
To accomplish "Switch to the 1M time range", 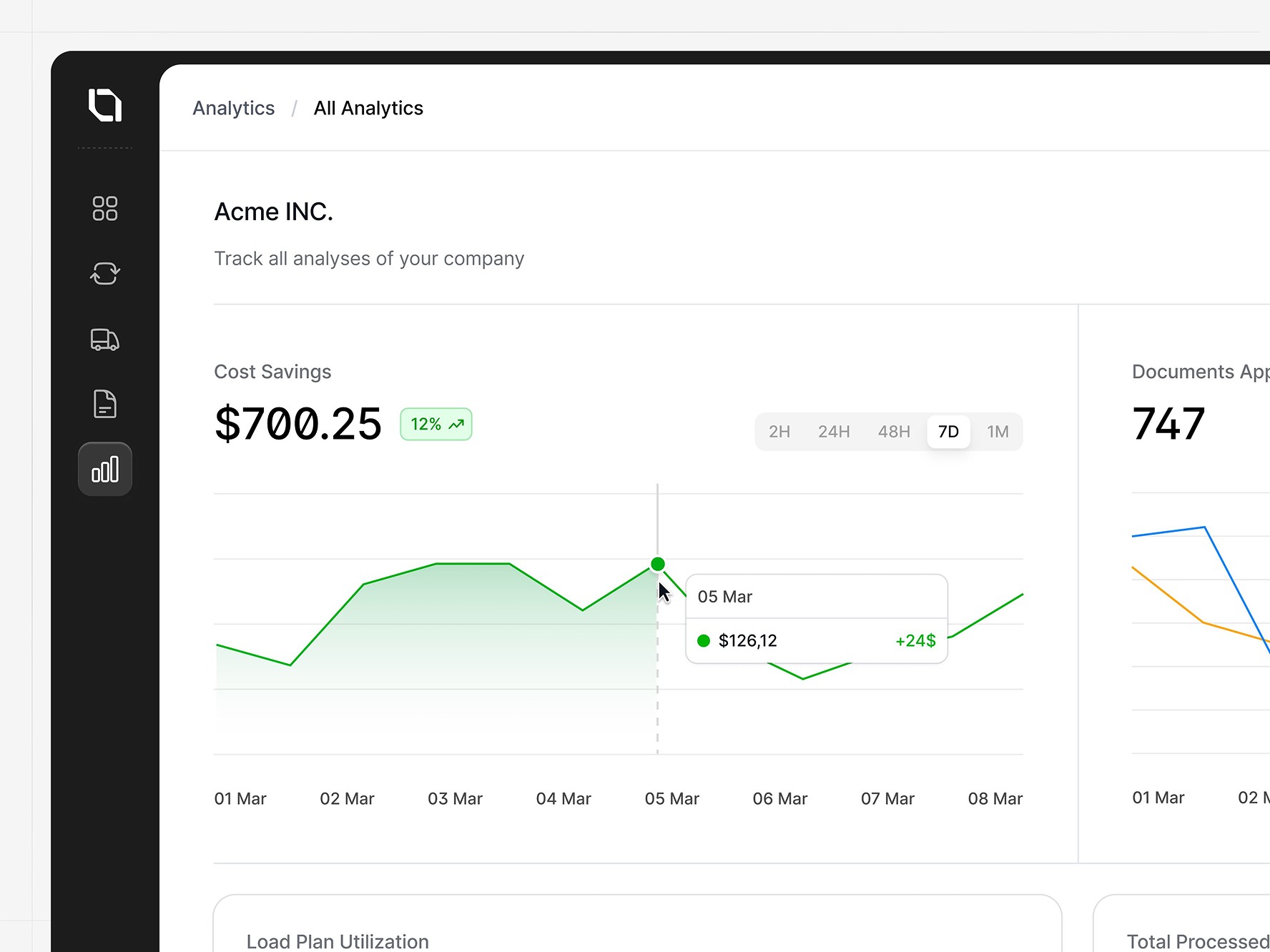I will tap(998, 432).
